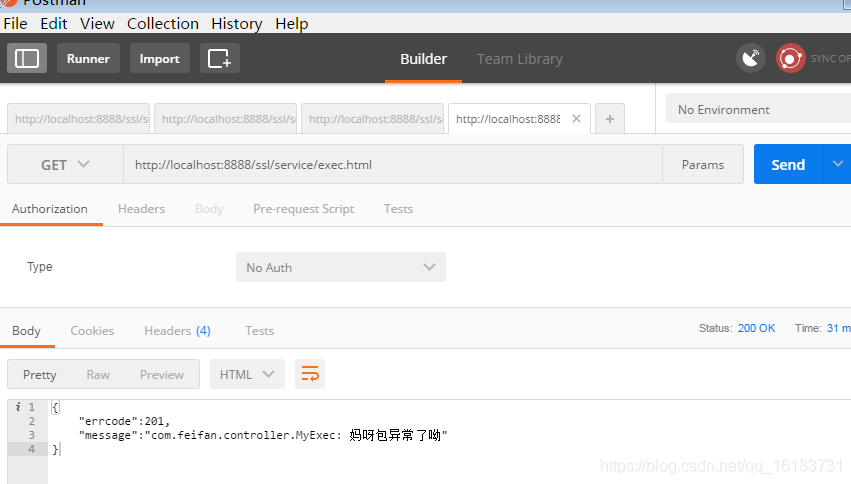
Task: Switch response view to Pretty
Action: [x=40, y=374]
